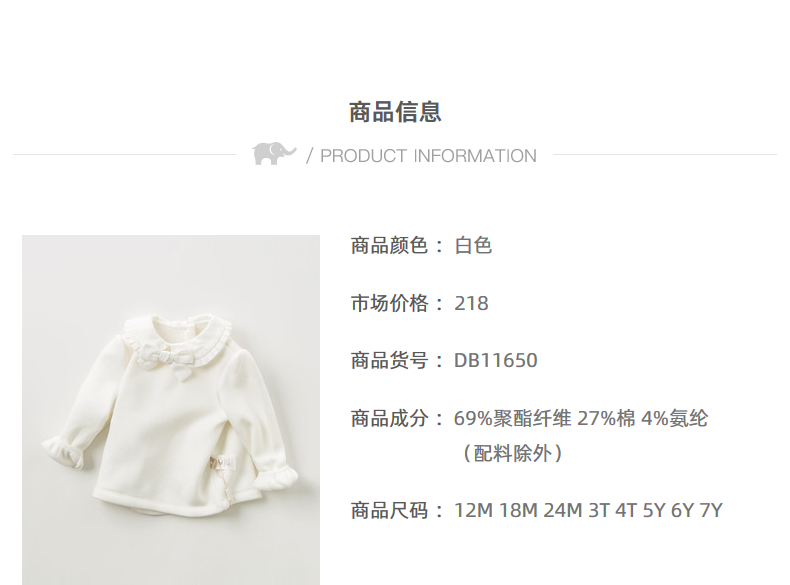Click the 69%聚酯纤维 composition text
Viewport: 790px width, 585px height.
click(512, 418)
